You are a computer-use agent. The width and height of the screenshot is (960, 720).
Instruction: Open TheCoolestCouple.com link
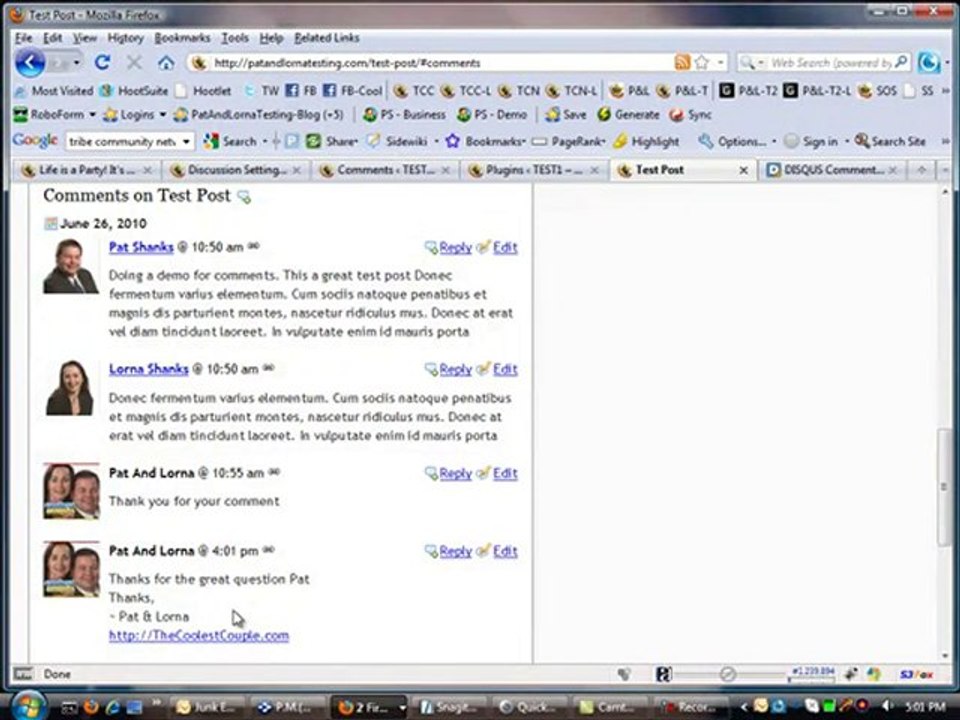pyautogui.click(x=199, y=636)
